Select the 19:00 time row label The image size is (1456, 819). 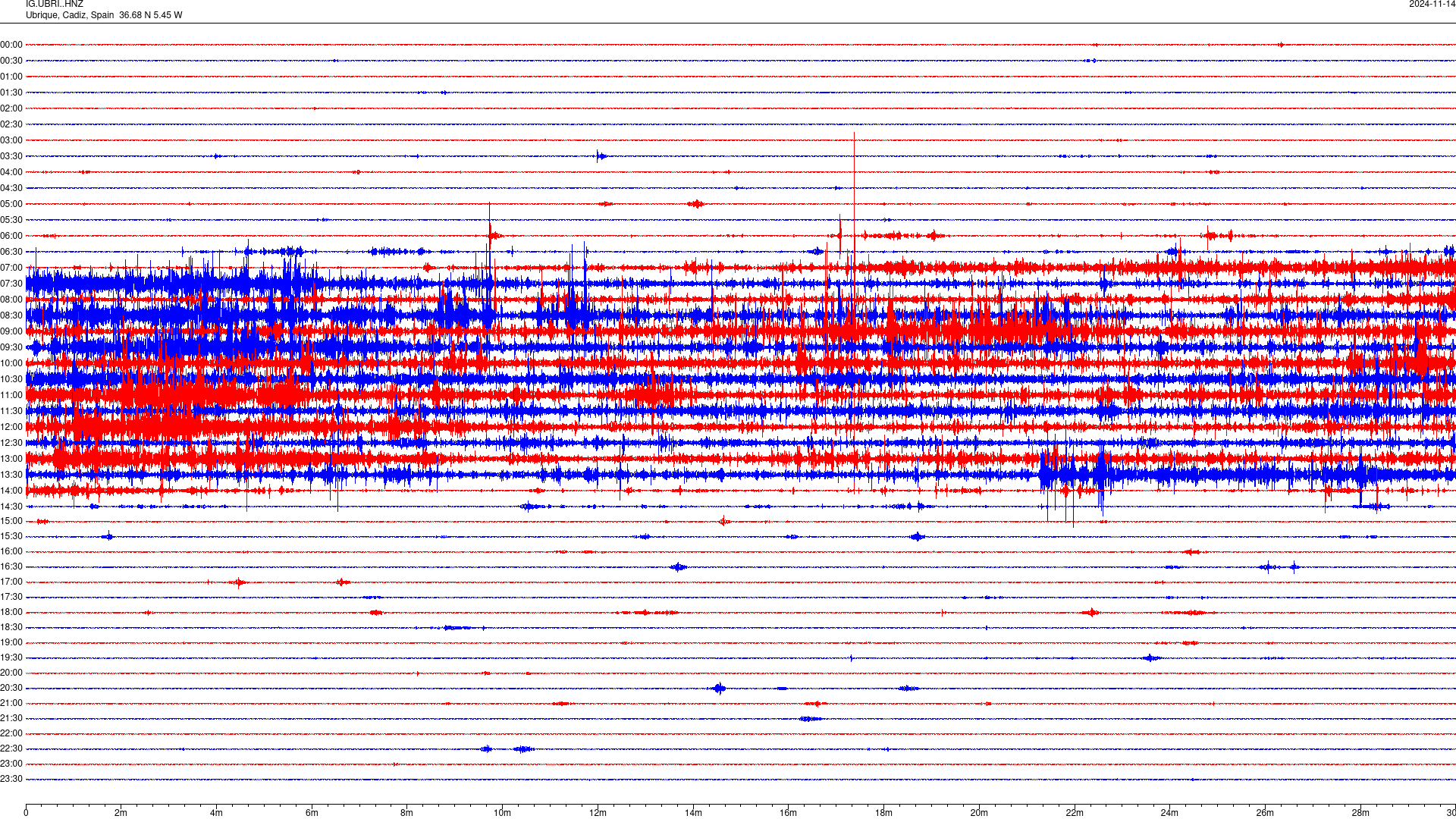point(11,642)
